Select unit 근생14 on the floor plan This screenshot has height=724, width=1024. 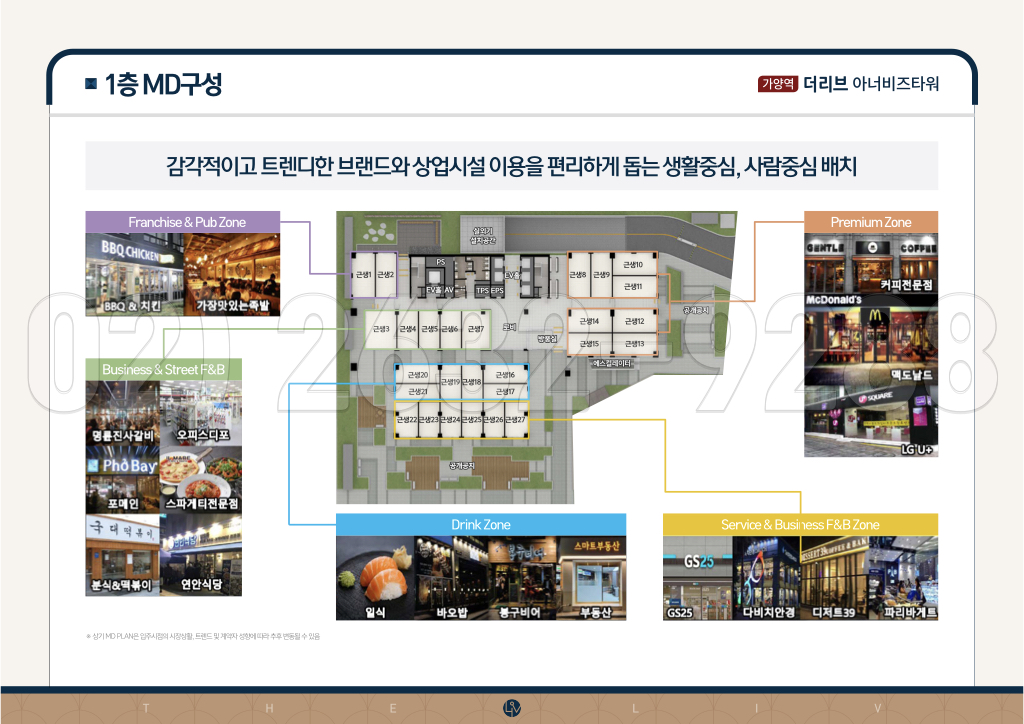pyautogui.click(x=589, y=321)
